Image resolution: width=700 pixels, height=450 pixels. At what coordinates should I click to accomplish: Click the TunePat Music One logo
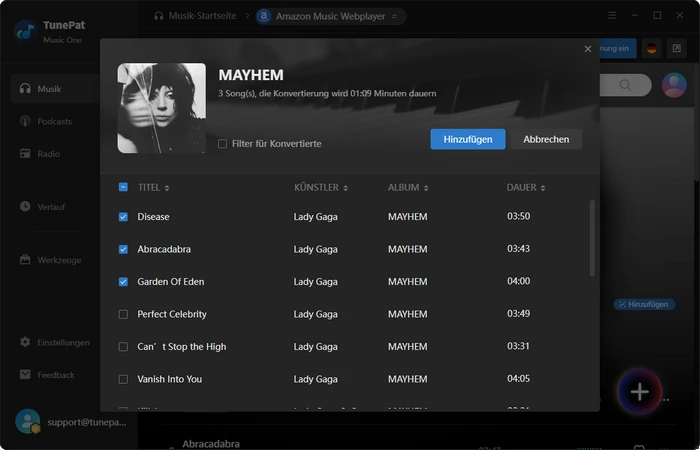(x=25, y=31)
